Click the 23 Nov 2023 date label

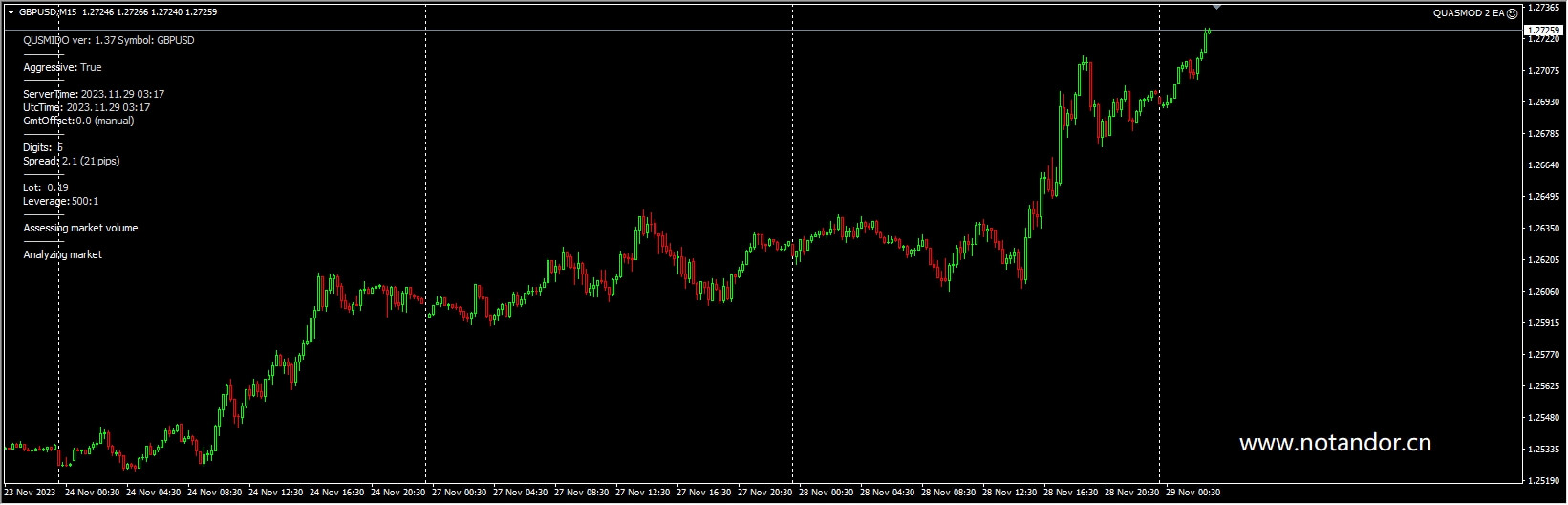click(x=30, y=493)
